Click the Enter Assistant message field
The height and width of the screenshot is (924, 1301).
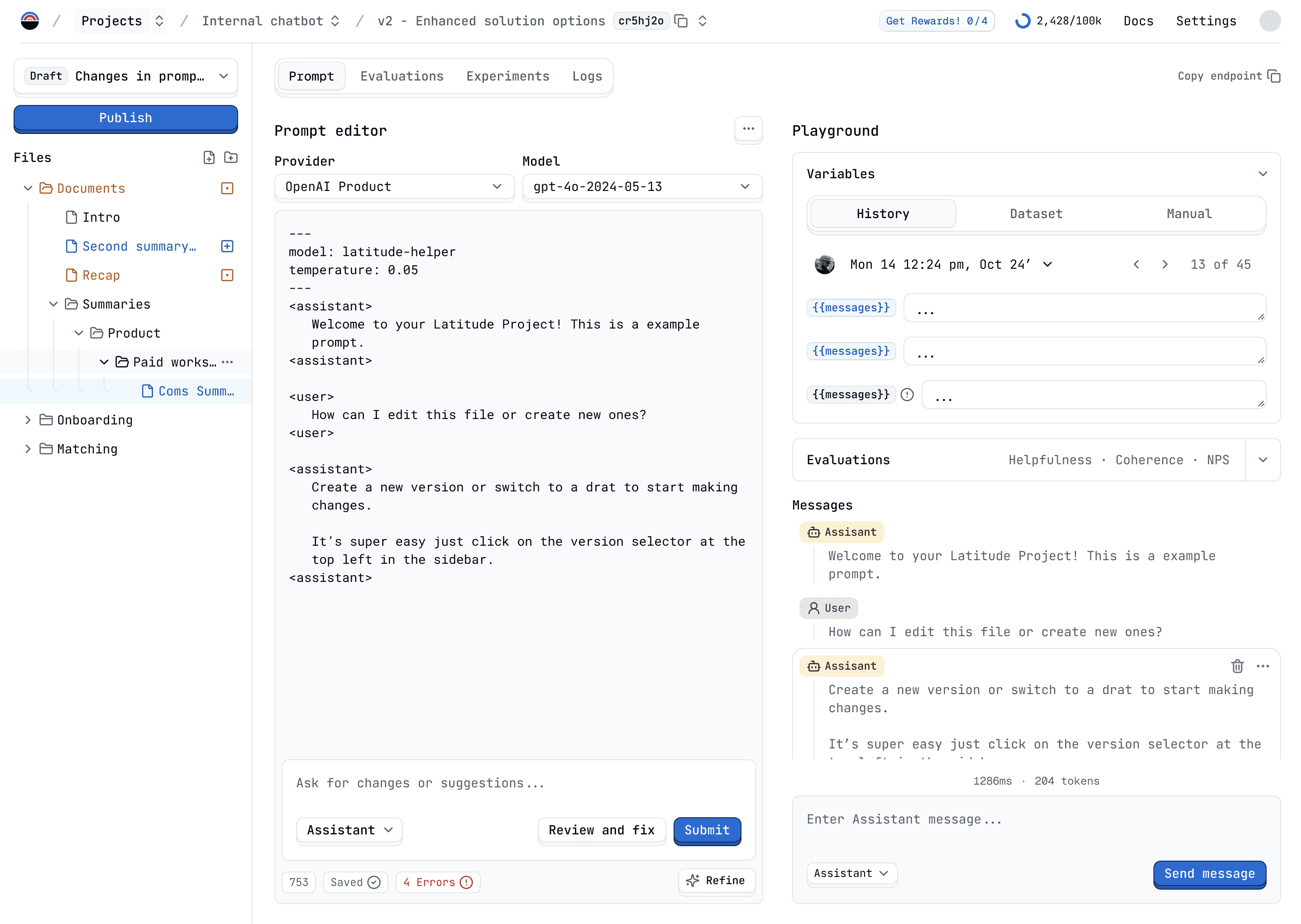pos(1036,820)
